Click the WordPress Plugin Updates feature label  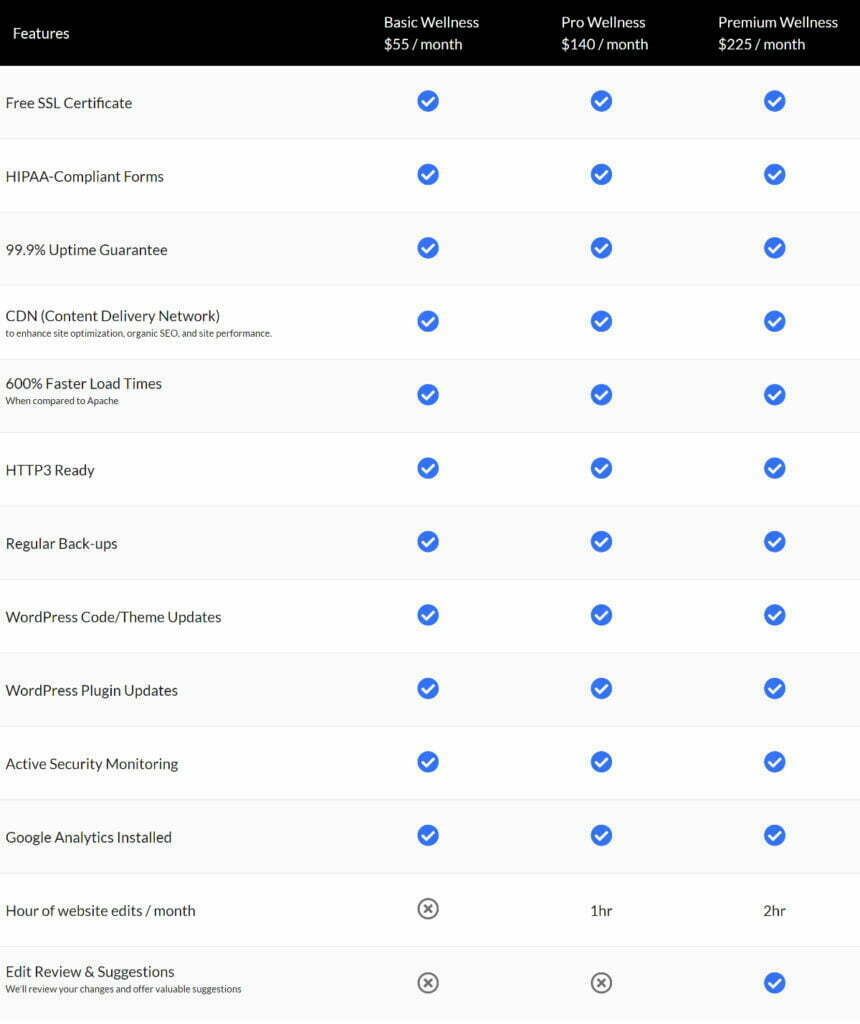pyautogui.click(x=91, y=691)
